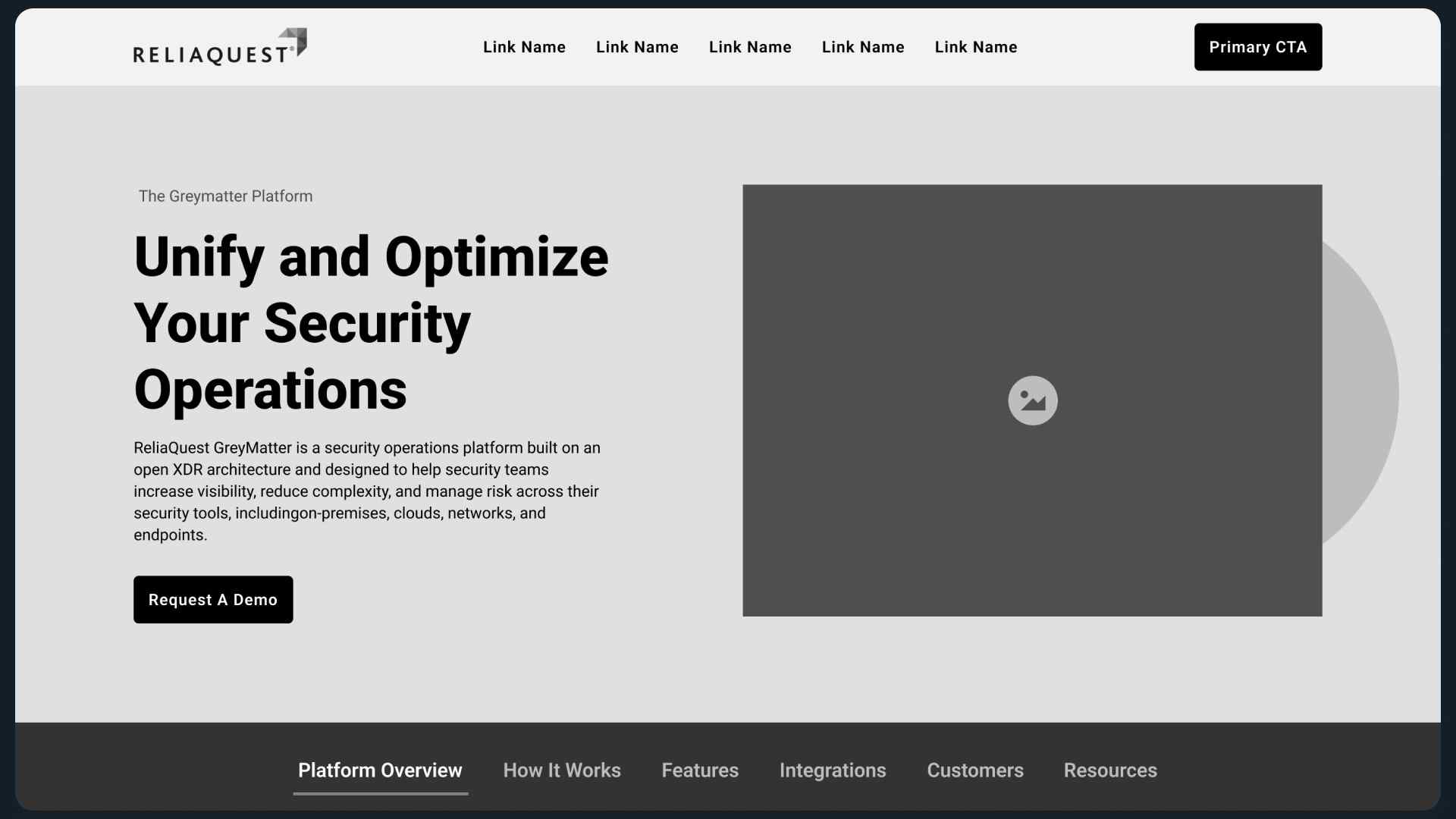Viewport: 1456px width, 819px height.
Task: Click the dark hero image placeholder
Action: pyautogui.click(x=910, y=288)
